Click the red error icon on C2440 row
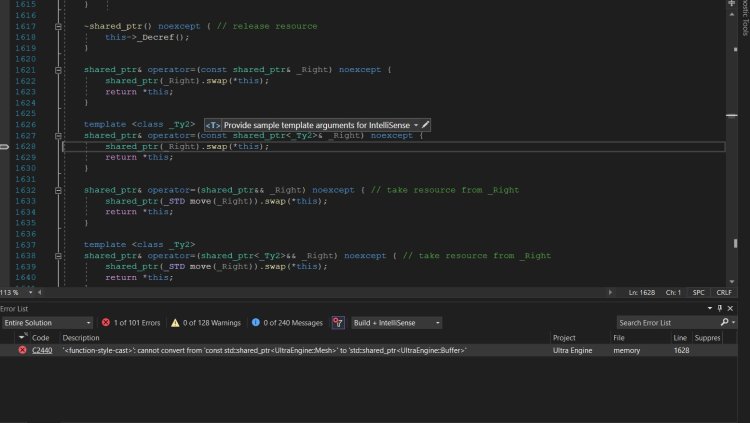This screenshot has width=750, height=423. (22, 351)
